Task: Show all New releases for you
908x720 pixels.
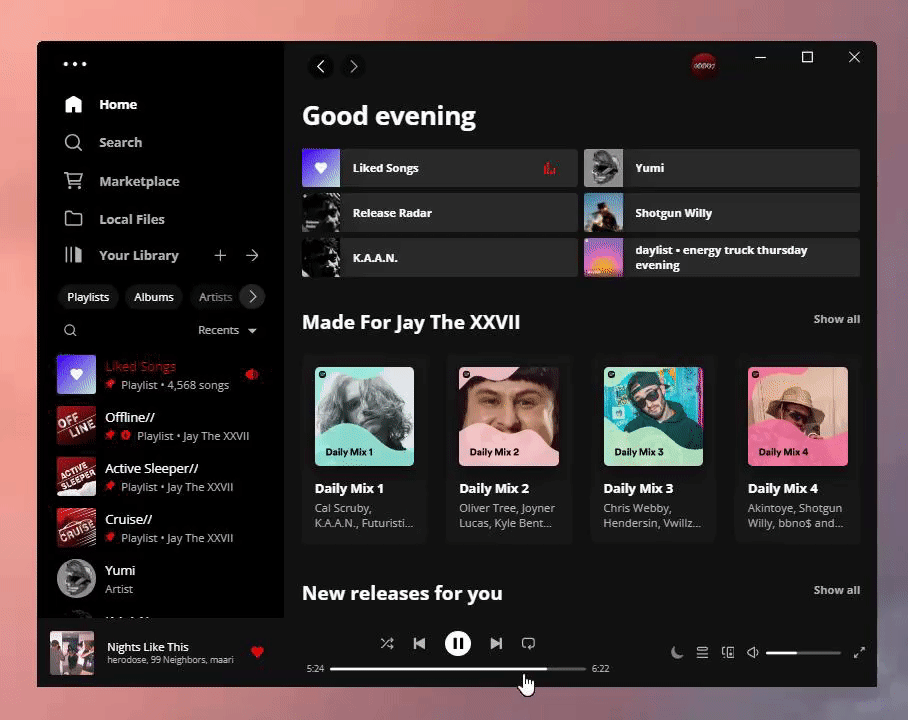Action: click(836, 590)
